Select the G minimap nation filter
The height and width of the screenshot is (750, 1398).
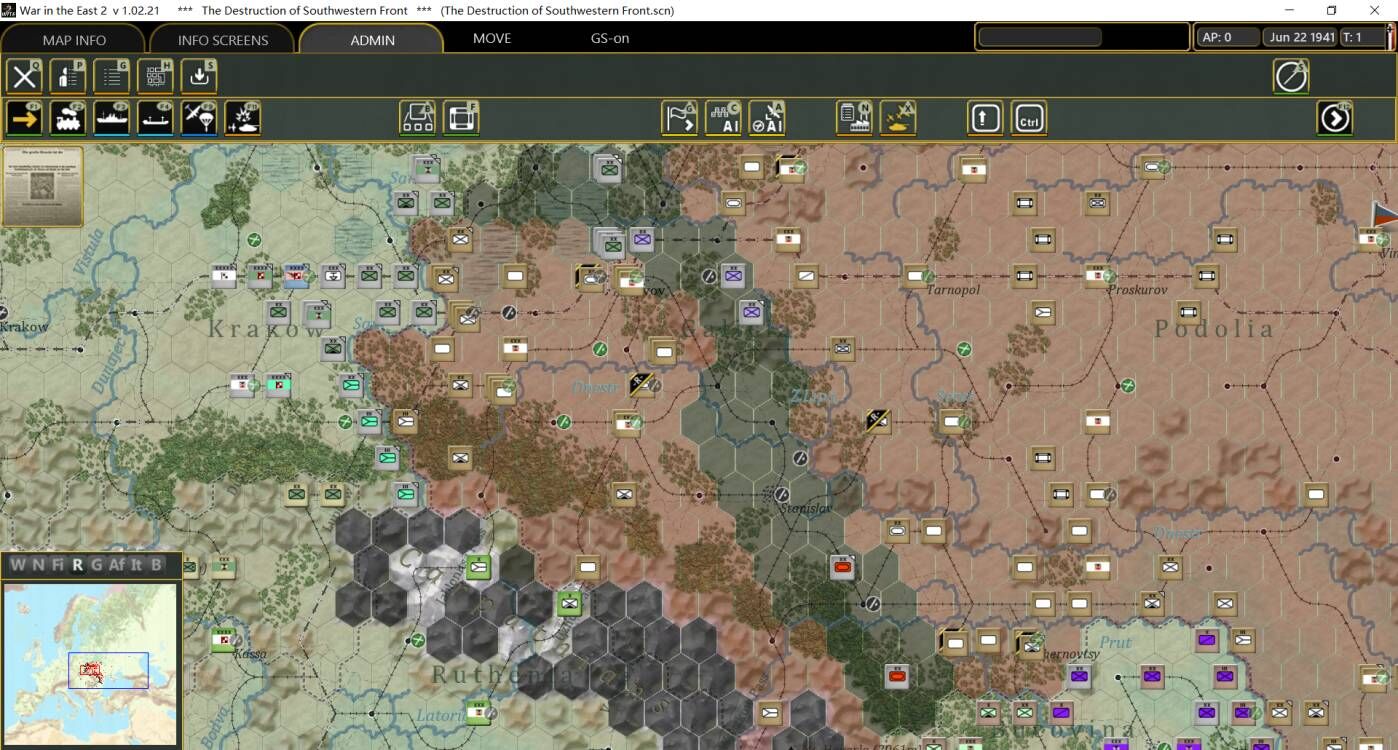(x=96, y=564)
